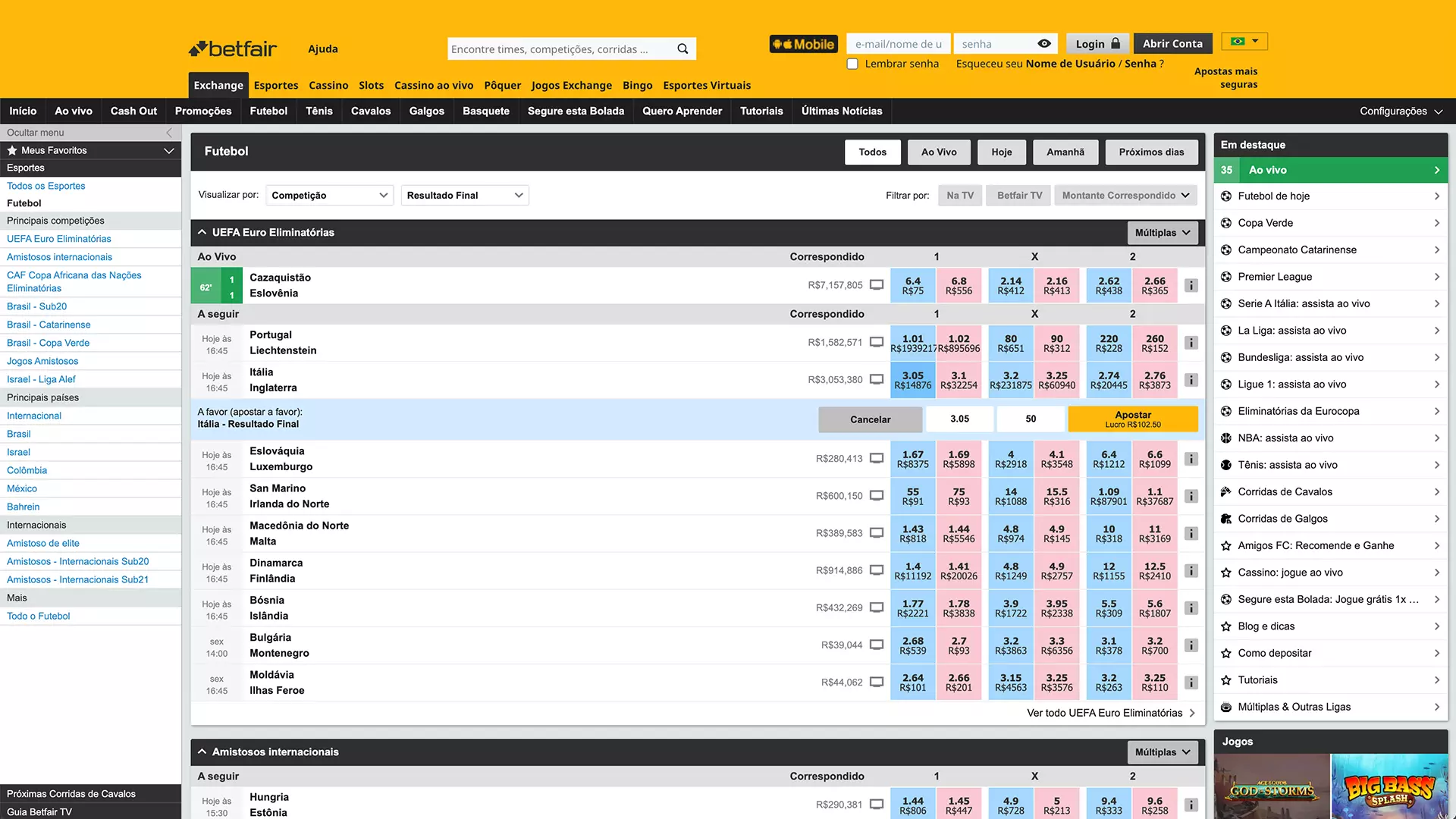Open the Pôquer tab

tap(502, 86)
